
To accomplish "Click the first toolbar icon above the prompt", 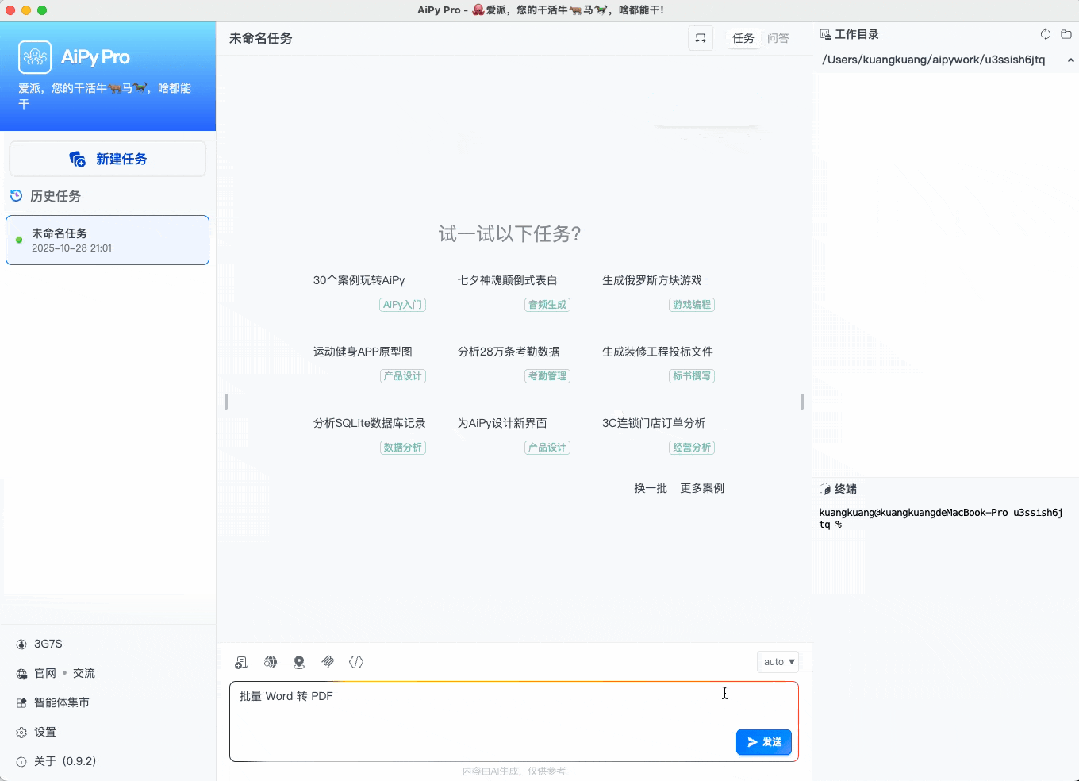I will pos(241,662).
